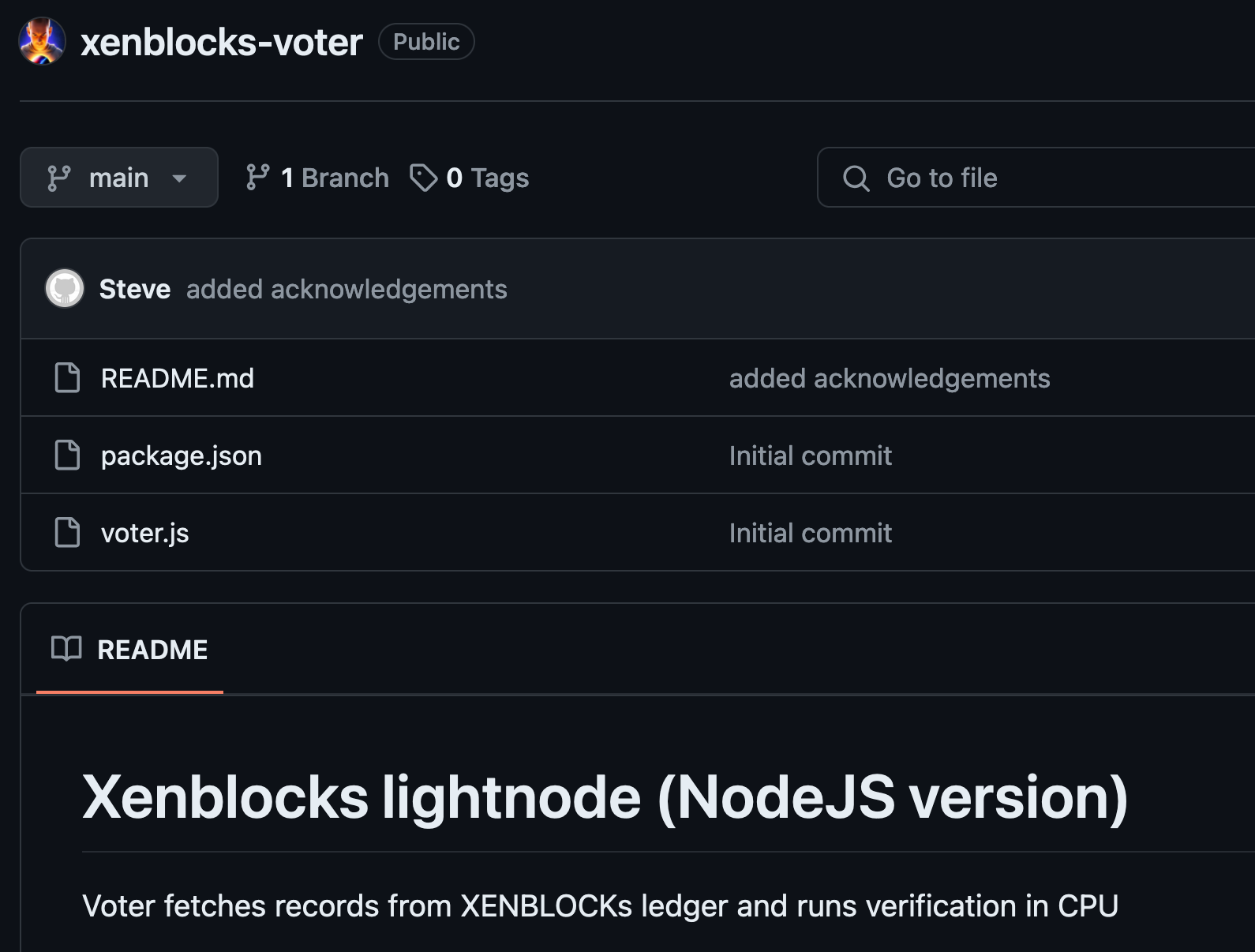Click inside the Go to file field

coord(987,178)
